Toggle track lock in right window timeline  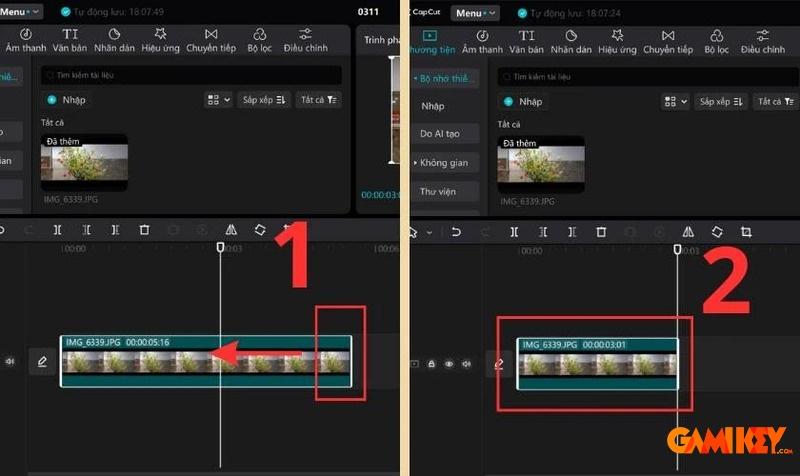pyautogui.click(x=432, y=364)
